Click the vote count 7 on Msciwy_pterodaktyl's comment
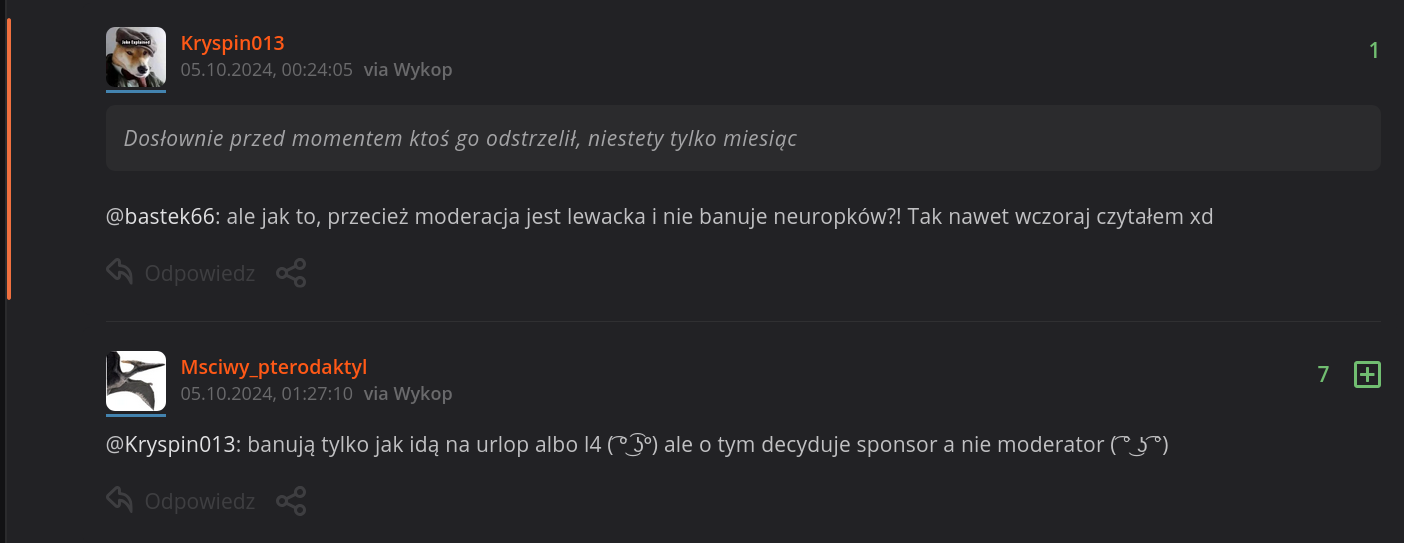The image size is (1404, 543). (x=1323, y=375)
